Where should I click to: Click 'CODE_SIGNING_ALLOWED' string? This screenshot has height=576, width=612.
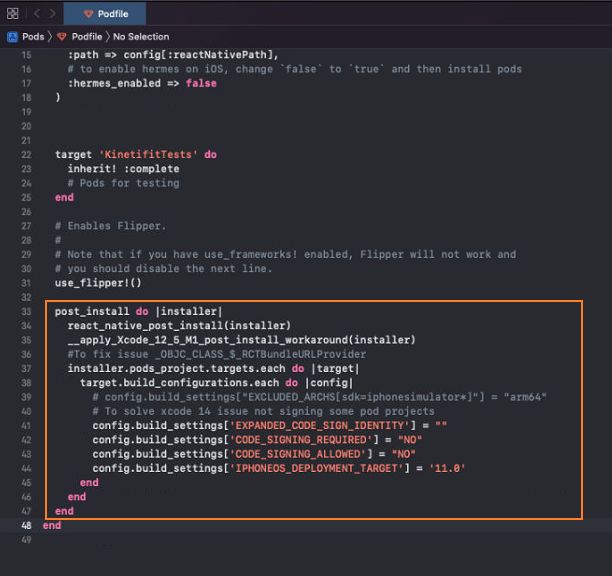coord(298,454)
